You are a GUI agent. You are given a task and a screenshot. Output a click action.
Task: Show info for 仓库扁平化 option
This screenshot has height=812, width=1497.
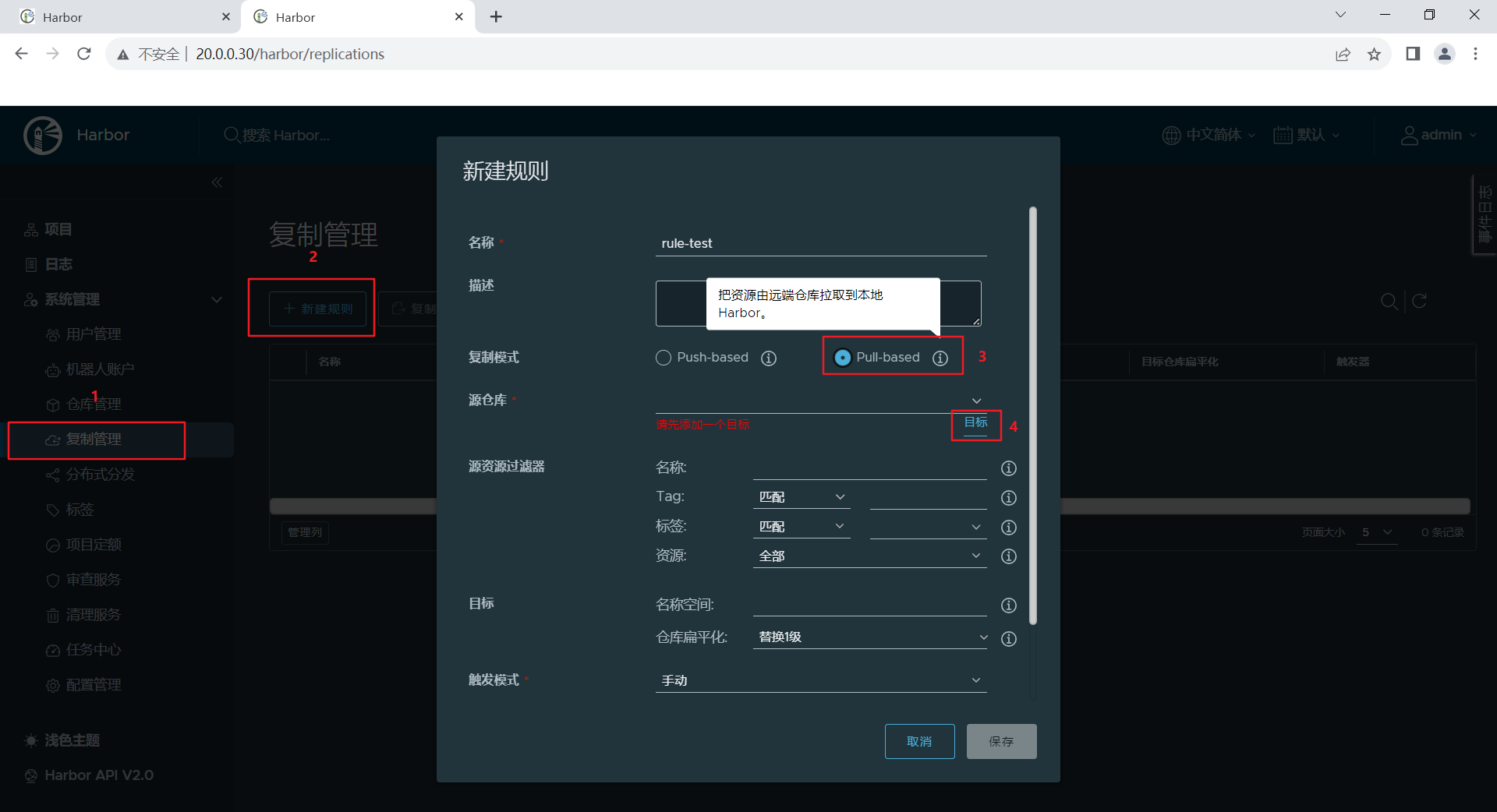1009,639
